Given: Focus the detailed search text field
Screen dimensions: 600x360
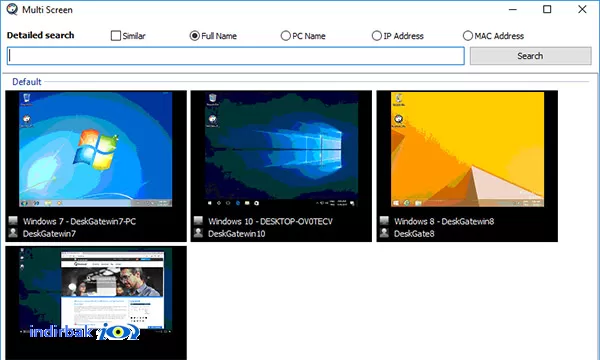Looking at the screenshot, I should pos(236,56).
